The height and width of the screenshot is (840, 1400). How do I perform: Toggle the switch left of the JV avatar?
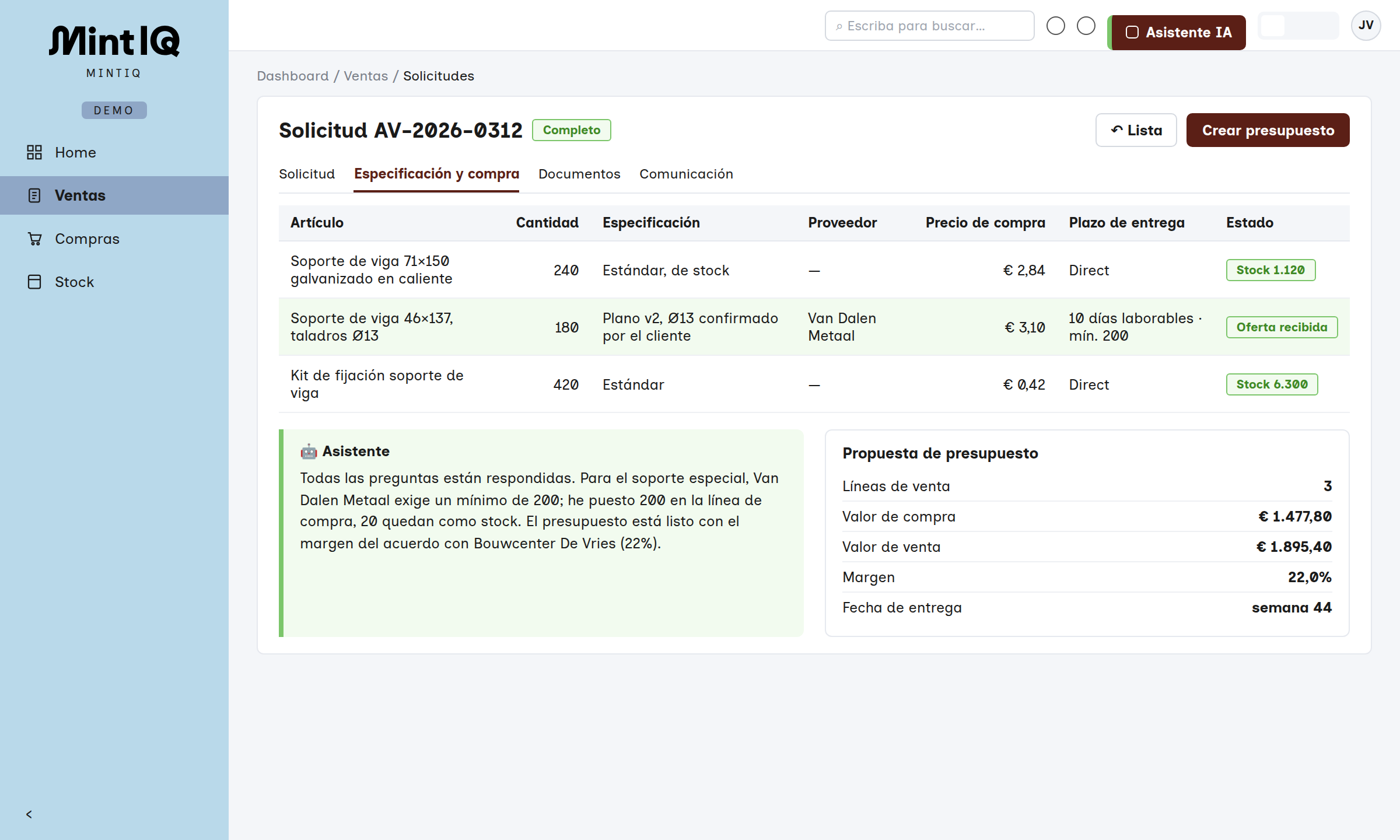[1298, 26]
